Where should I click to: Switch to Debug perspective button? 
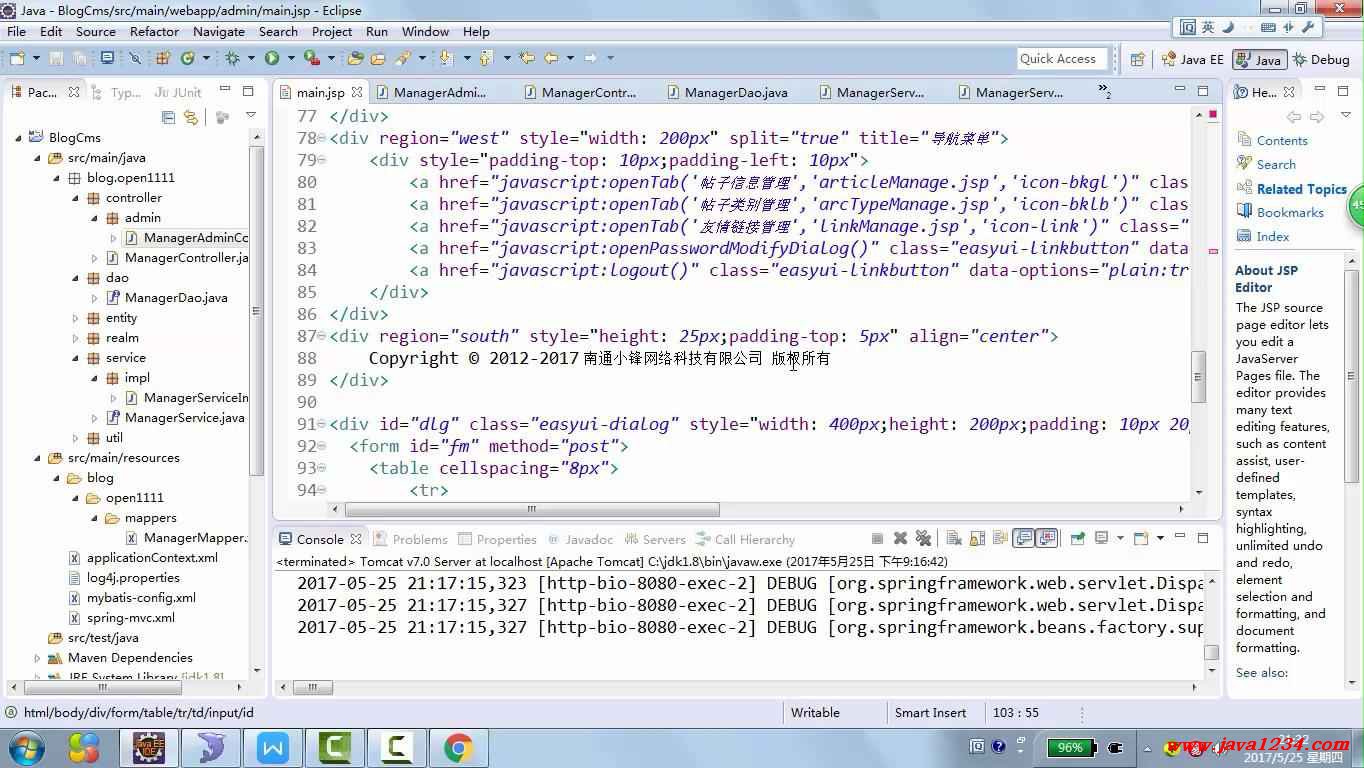[x=1321, y=59]
